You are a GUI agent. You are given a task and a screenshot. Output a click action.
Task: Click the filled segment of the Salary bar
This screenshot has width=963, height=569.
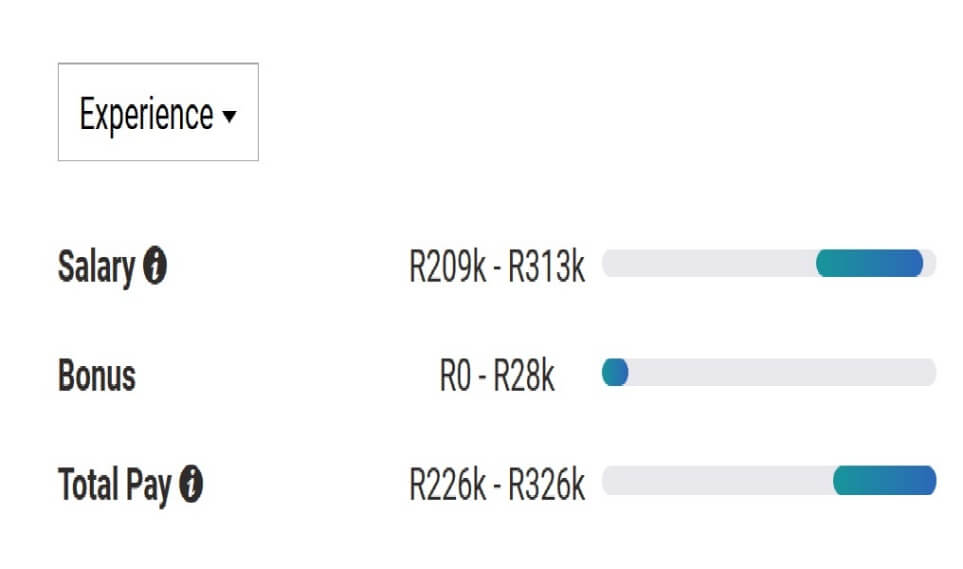(869, 263)
